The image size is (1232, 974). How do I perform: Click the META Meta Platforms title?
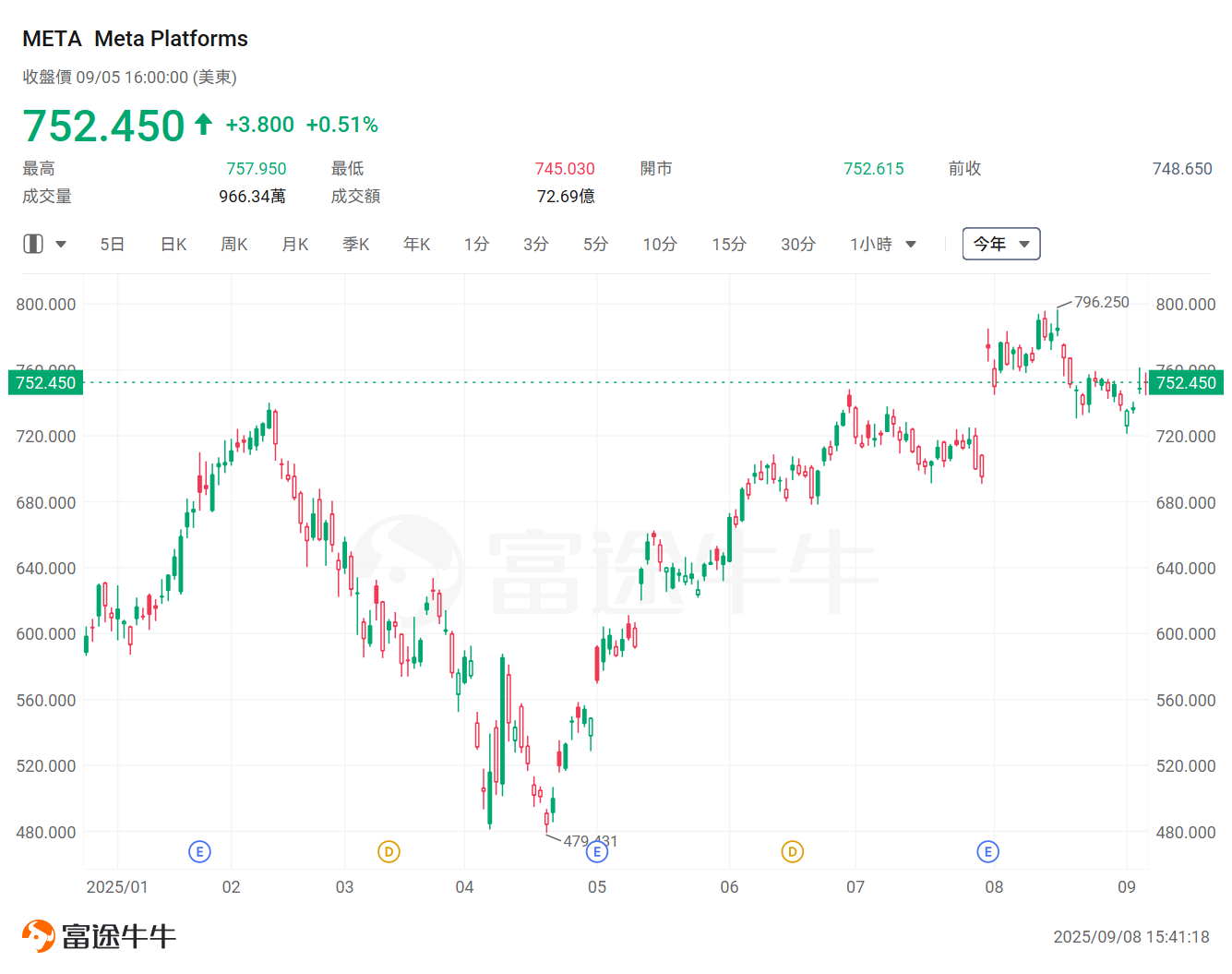[136, 39]
